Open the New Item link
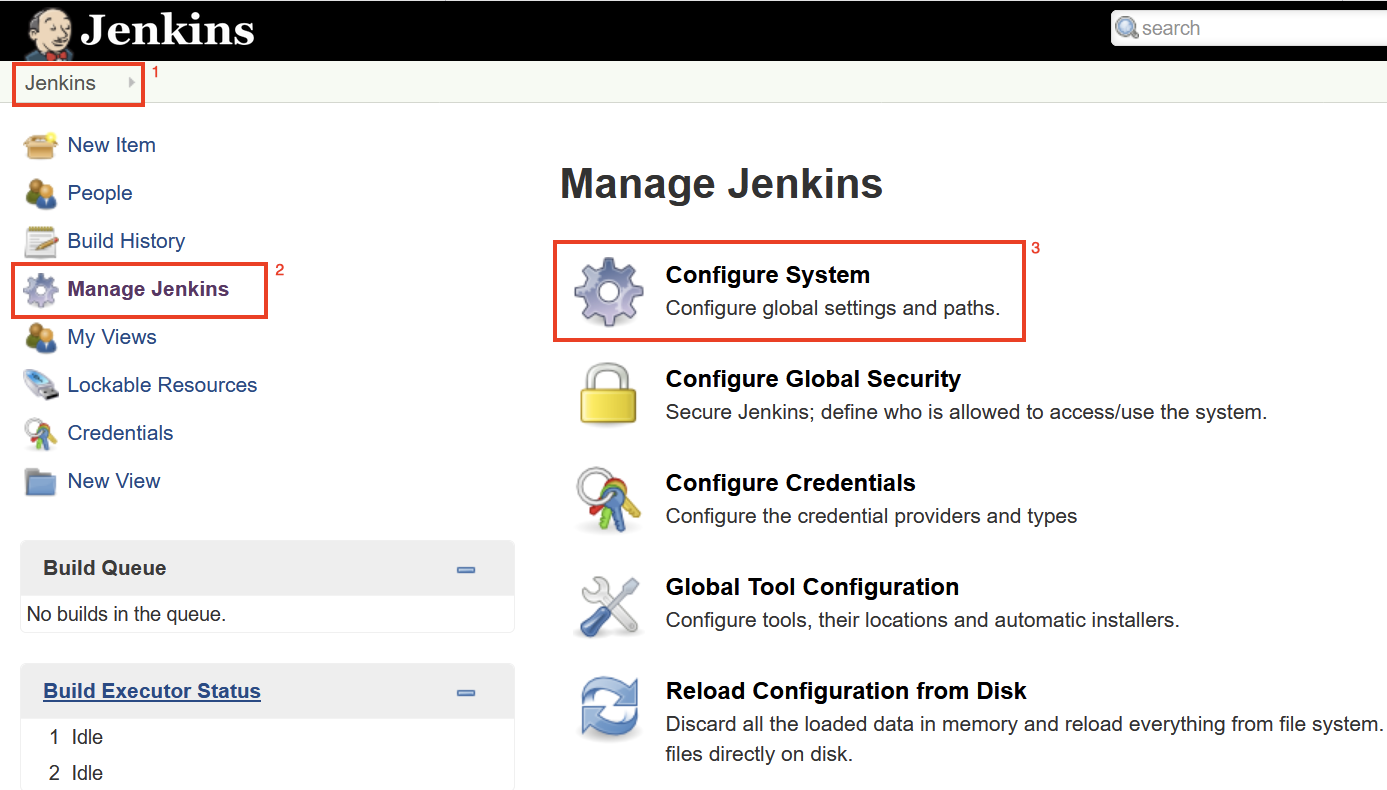This screenshot has height=790, width=1387. tap(111, 145)
